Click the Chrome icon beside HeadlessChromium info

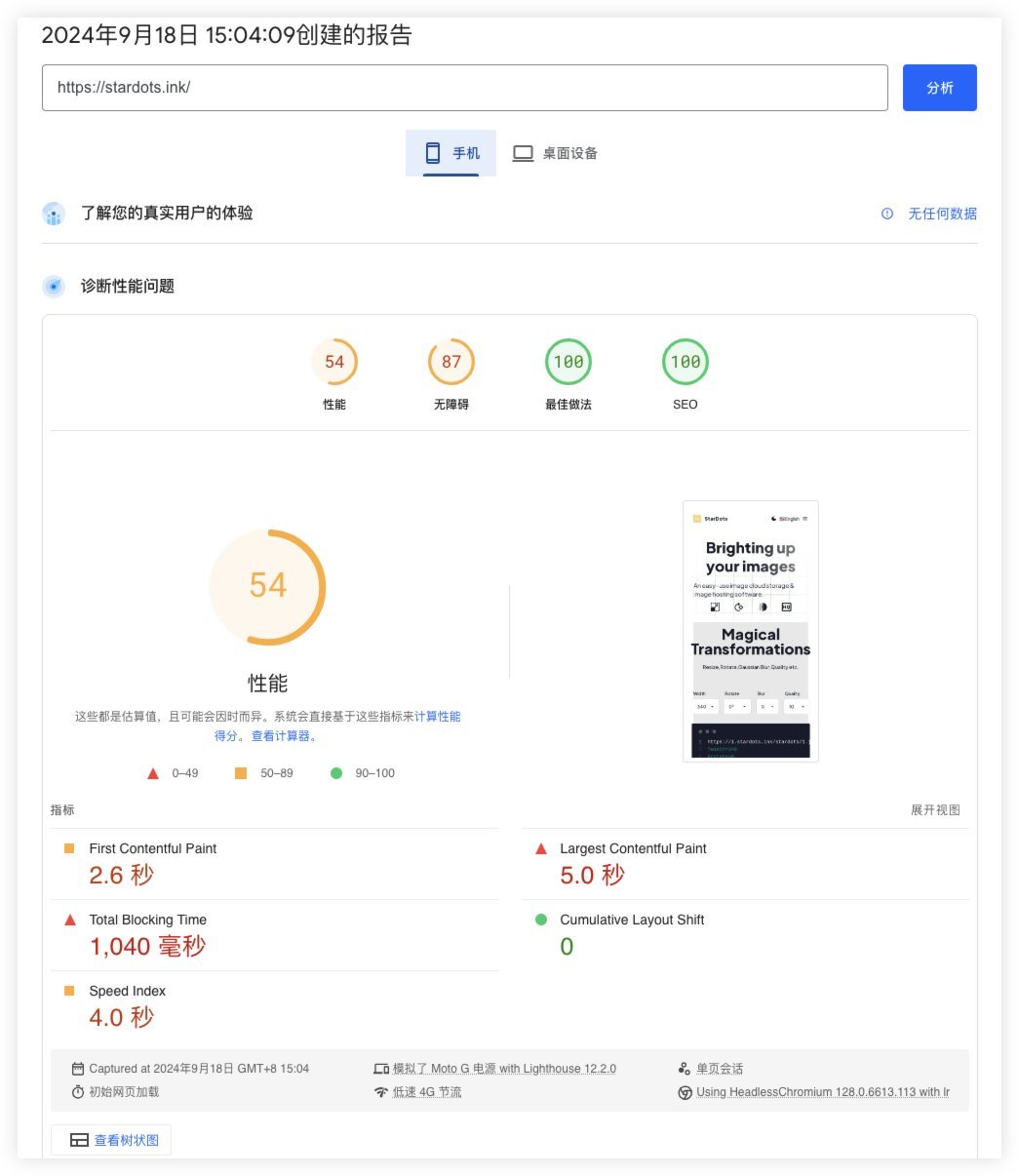(x=686, y=1092)
